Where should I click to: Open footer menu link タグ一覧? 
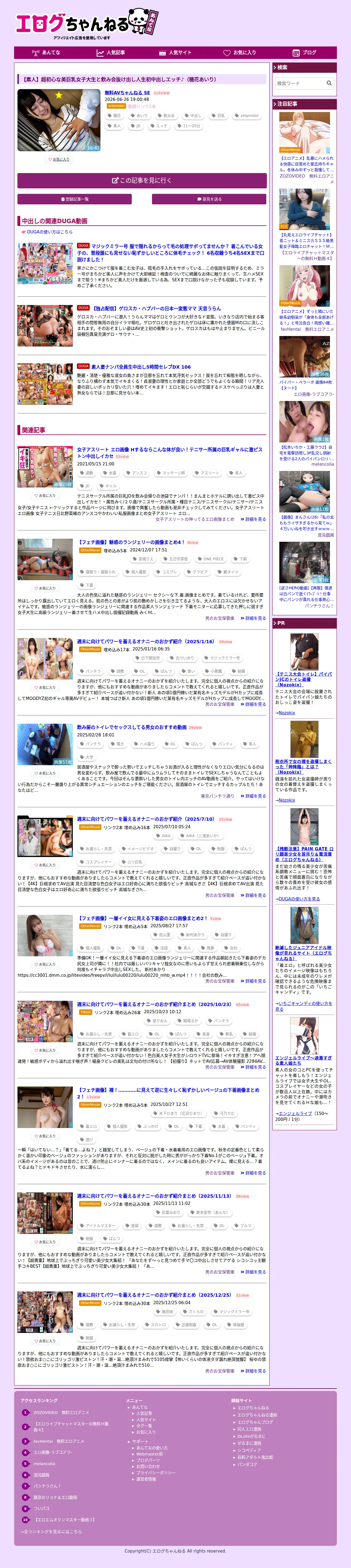point(144,1426)
